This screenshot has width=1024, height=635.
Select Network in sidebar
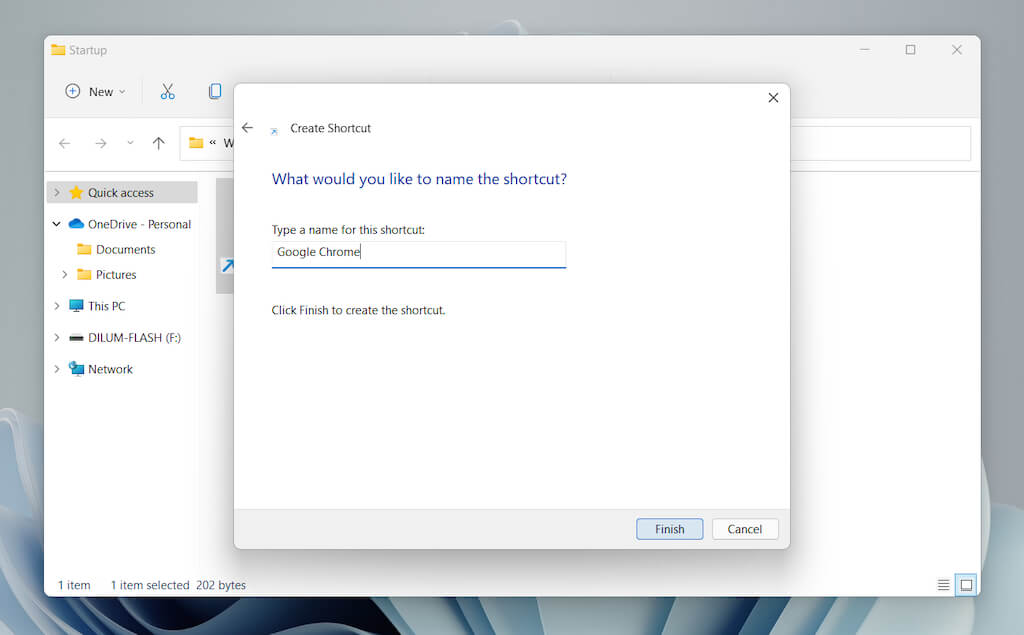[x=110, y=369]
